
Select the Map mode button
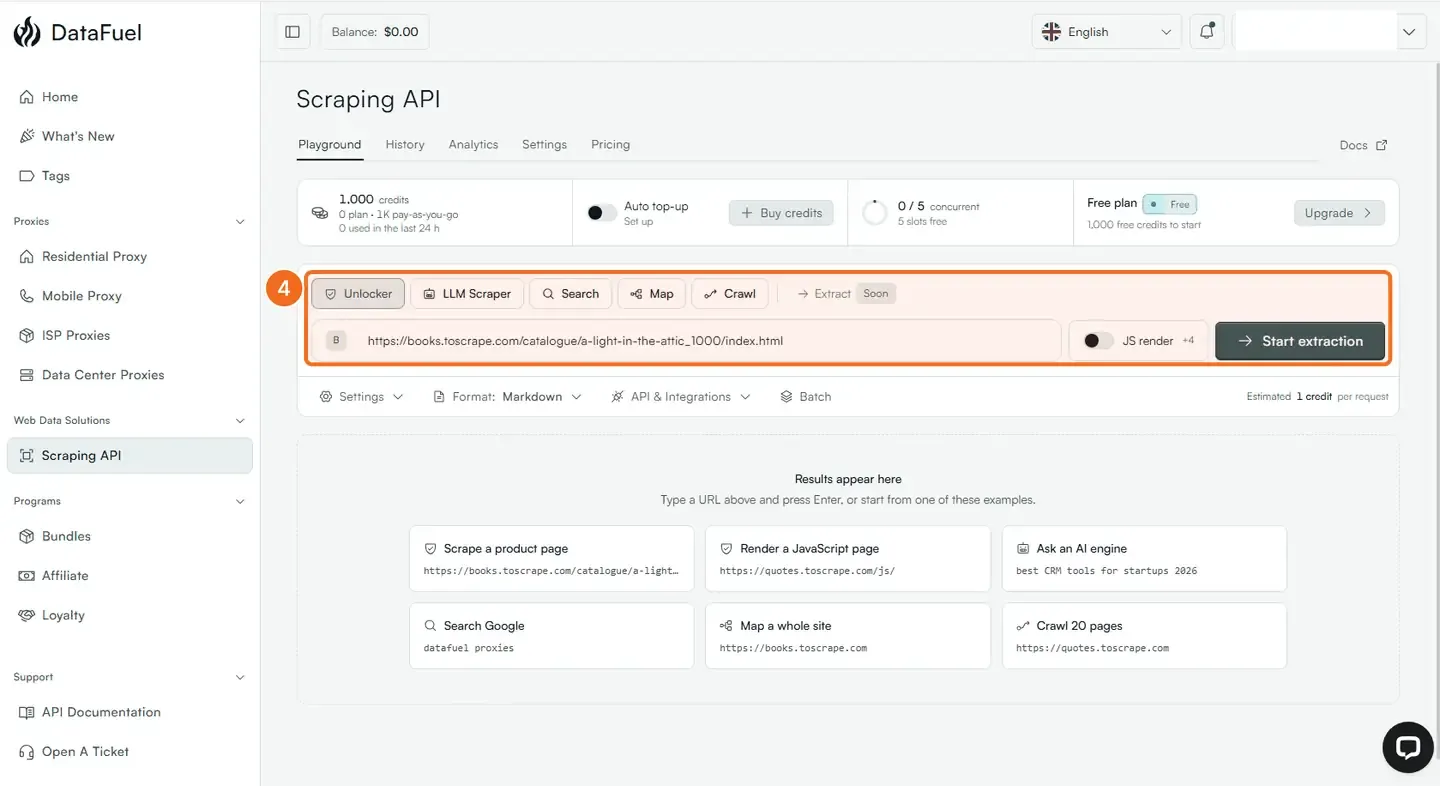(652, 294)
